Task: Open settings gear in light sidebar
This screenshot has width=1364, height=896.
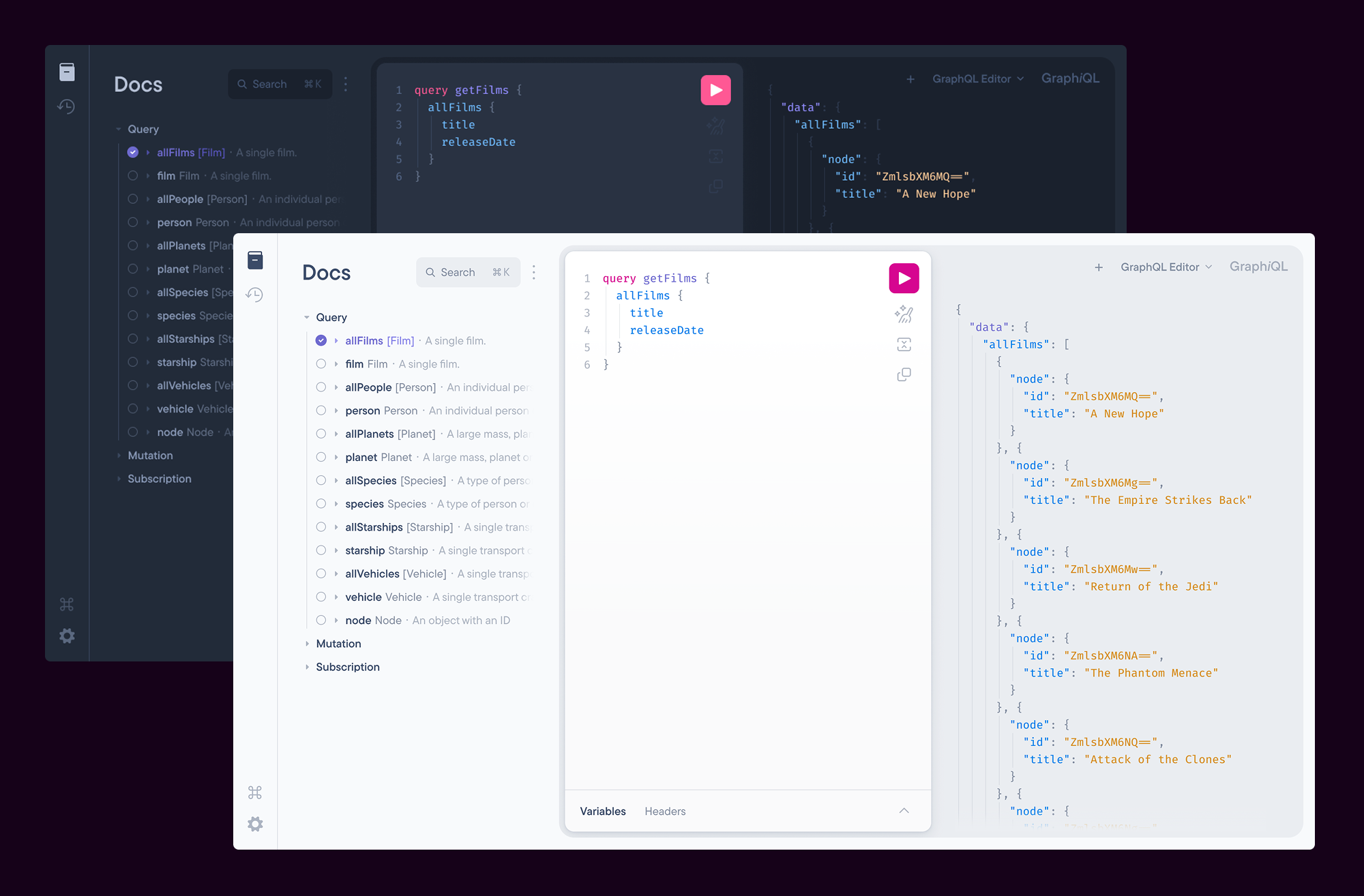Action: (255, 824)
